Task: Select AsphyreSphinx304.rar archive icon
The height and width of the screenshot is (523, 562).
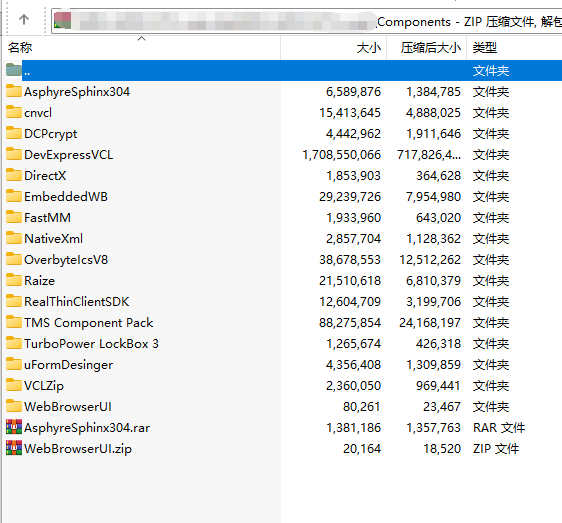Action: (x=14, y=427)
